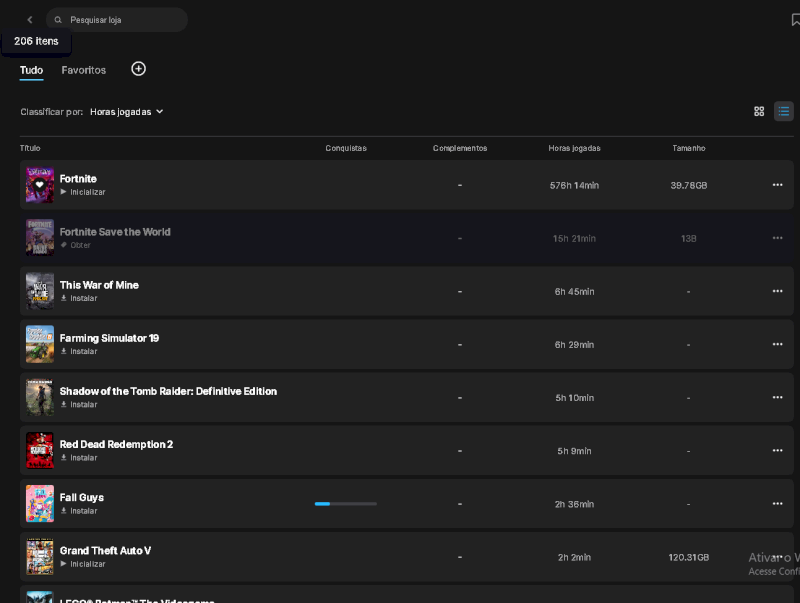Focus the Pesquisar loja search field
800x603 pixels.
click(117, 20)
